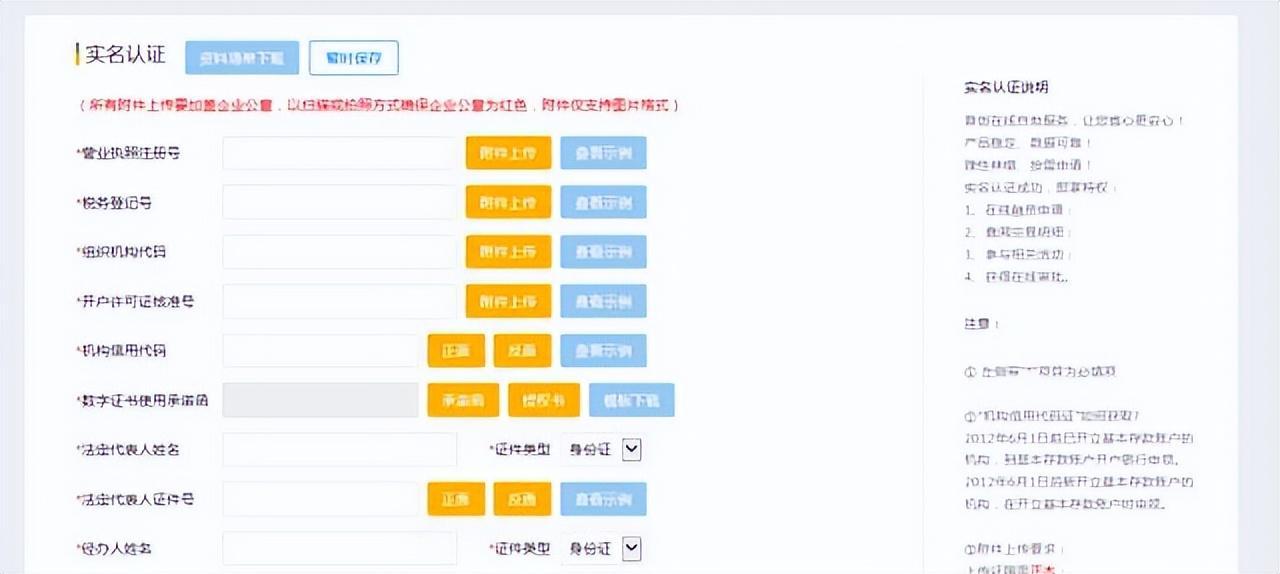Click the 资料清单下载 button beside 实名认证
The image size is (1280, 574).
pos(242,58)
